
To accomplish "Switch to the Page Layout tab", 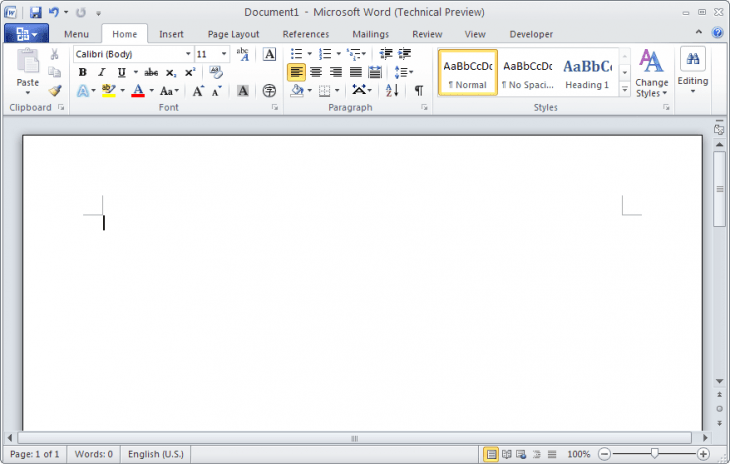I will [x=233, y=34].
